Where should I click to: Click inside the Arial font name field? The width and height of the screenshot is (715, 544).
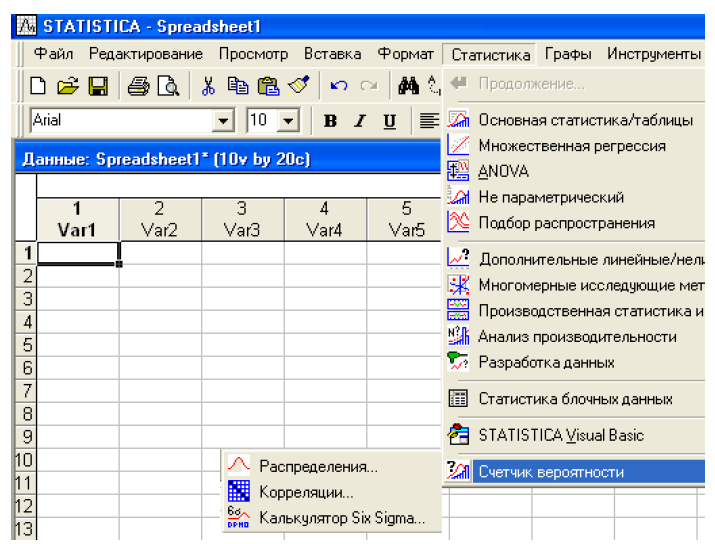point(122,121)
